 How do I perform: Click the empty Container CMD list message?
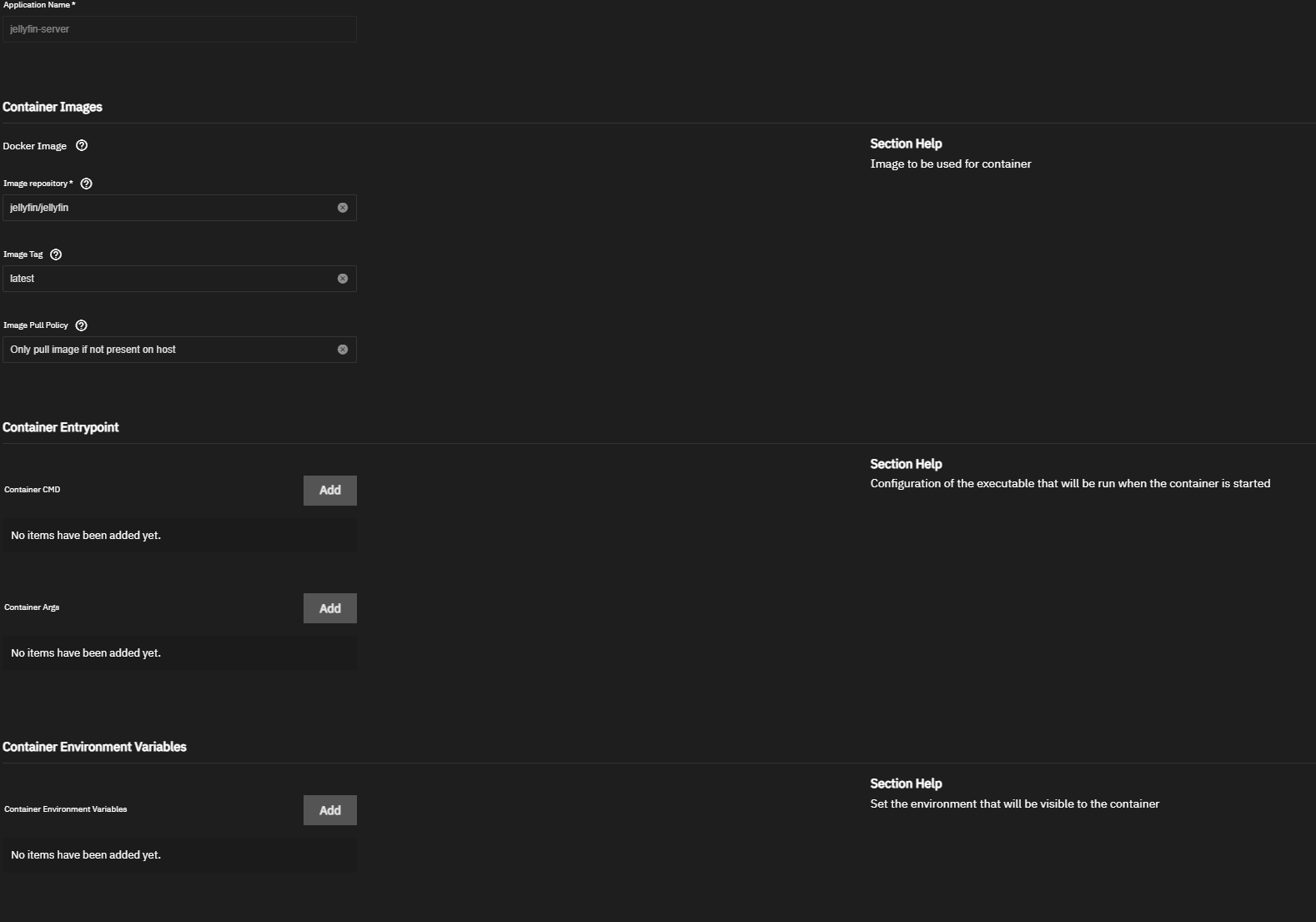point(86,536)
